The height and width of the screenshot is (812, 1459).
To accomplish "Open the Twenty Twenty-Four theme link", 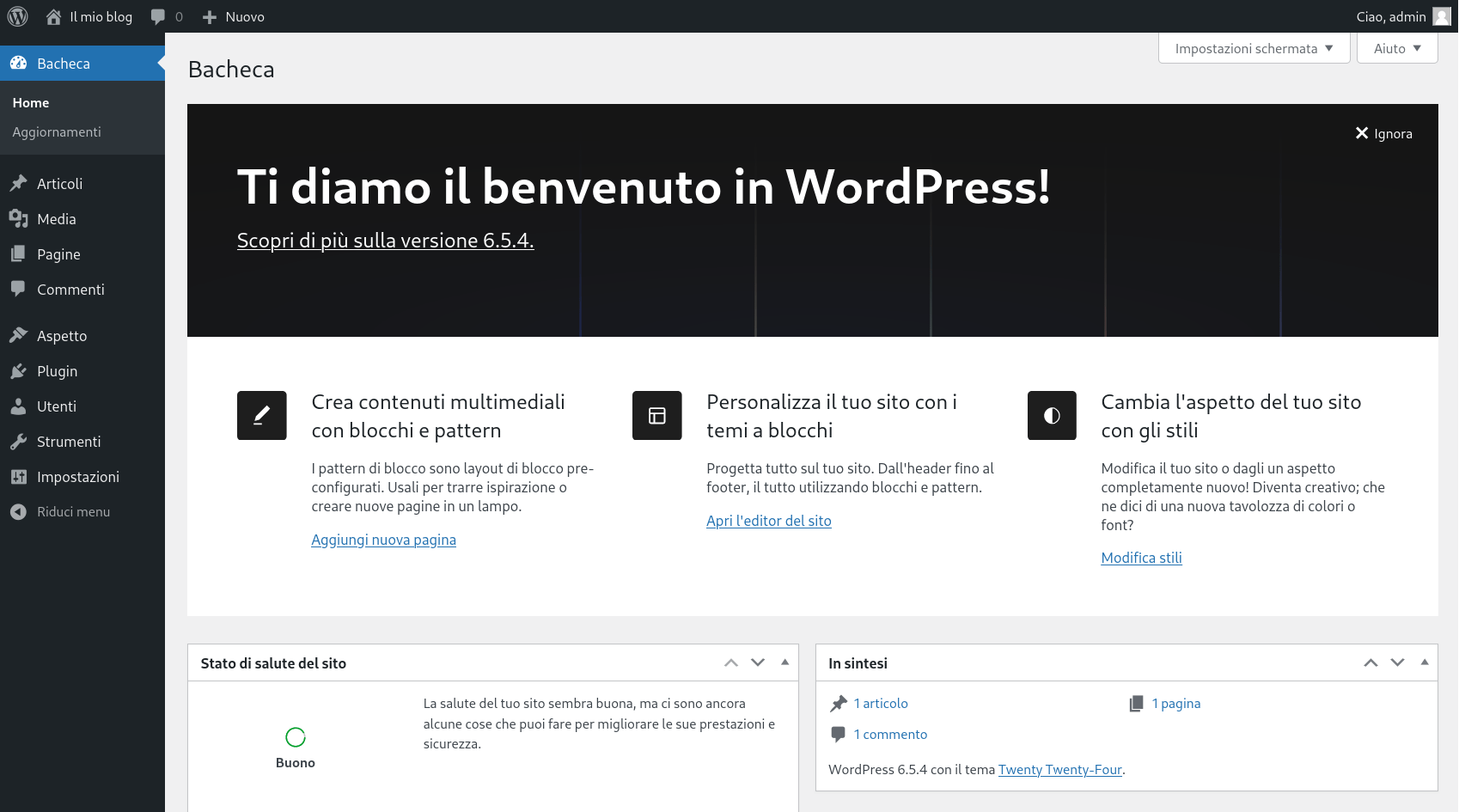I will (x=1060, y=770).
